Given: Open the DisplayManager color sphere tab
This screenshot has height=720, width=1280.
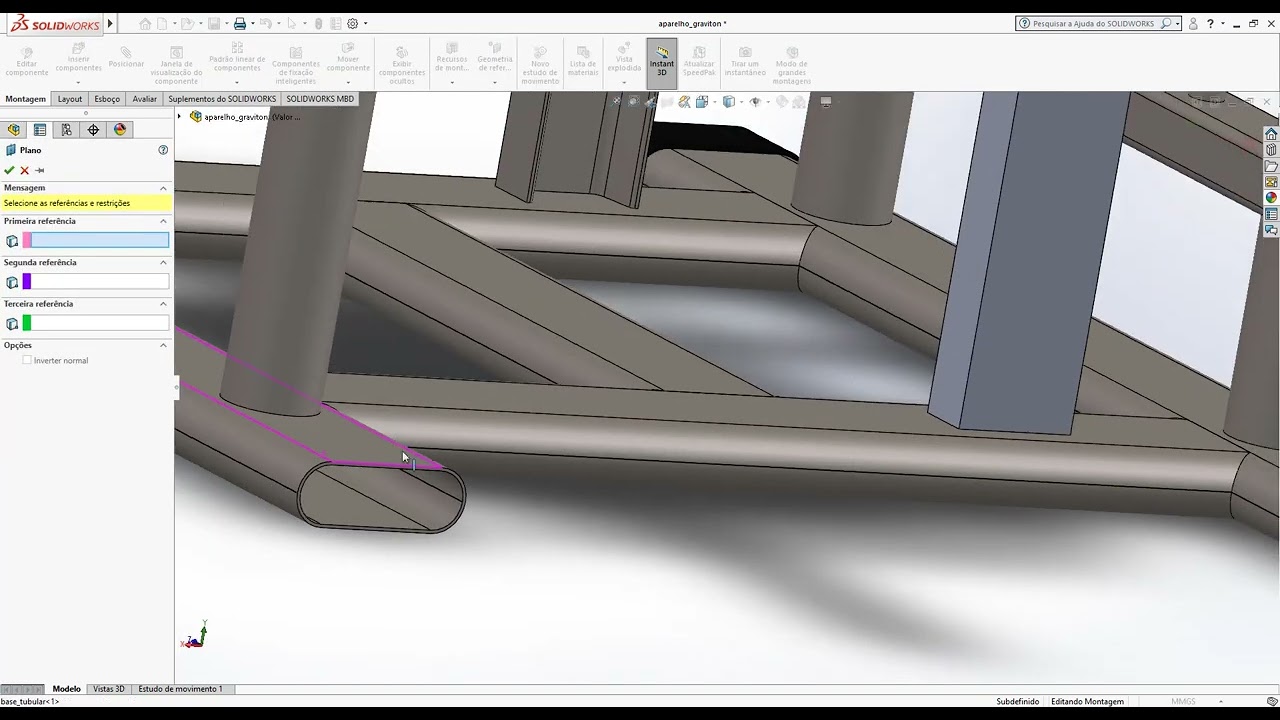Looking at the screenshot, I should (120, 130).
